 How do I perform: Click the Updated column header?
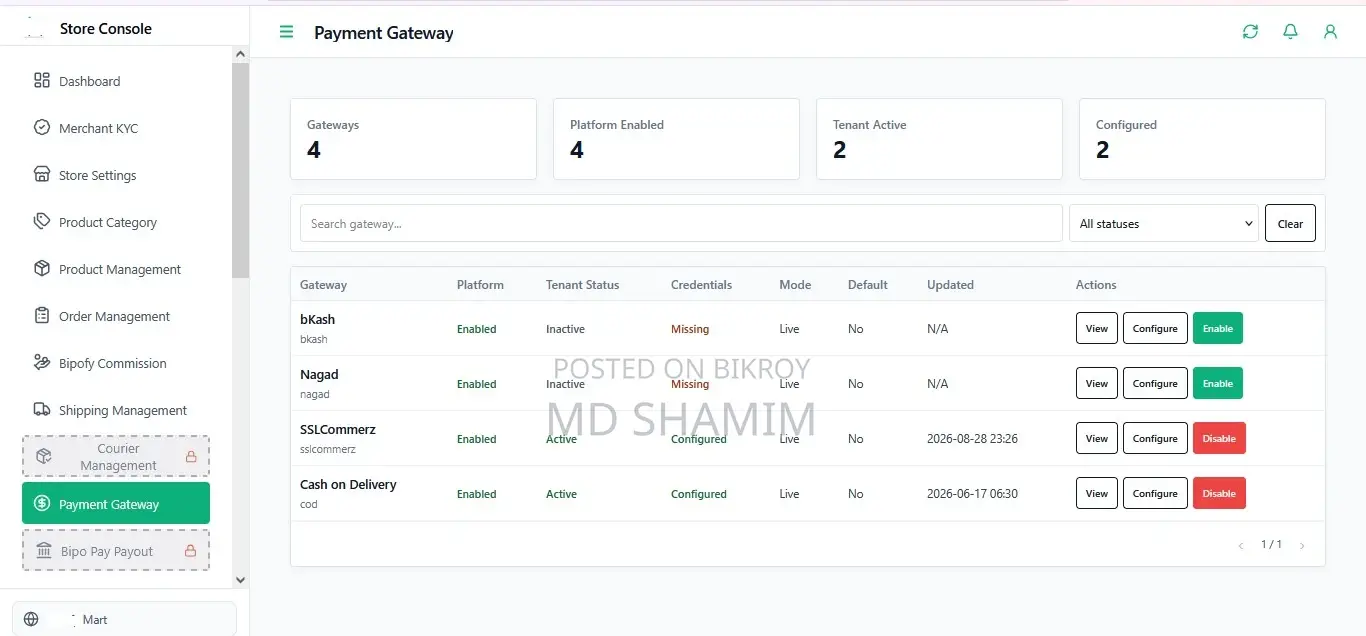(950, 285)
